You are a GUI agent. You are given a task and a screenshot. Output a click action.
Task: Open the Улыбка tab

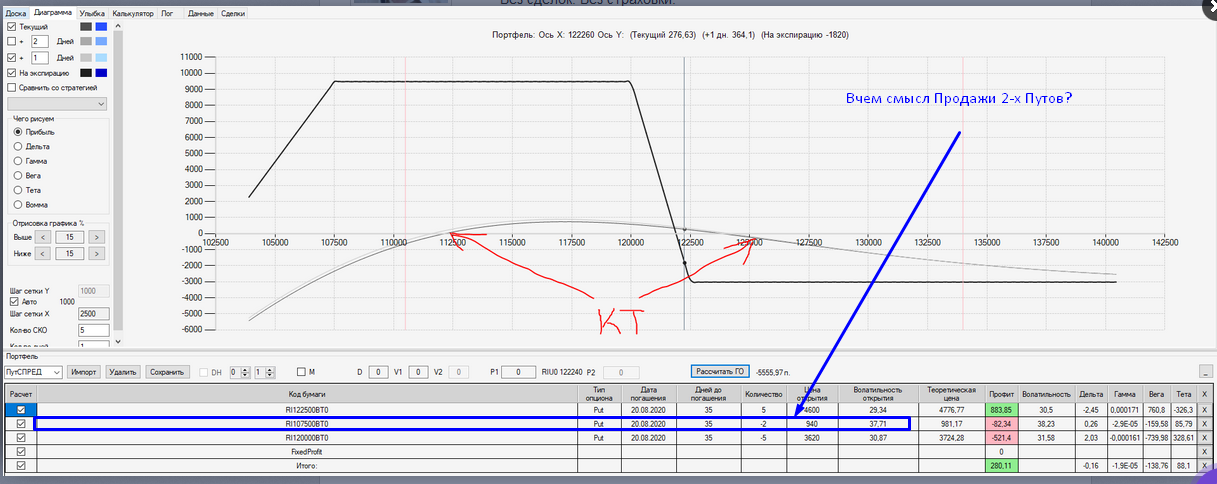[x=92, y=14]
